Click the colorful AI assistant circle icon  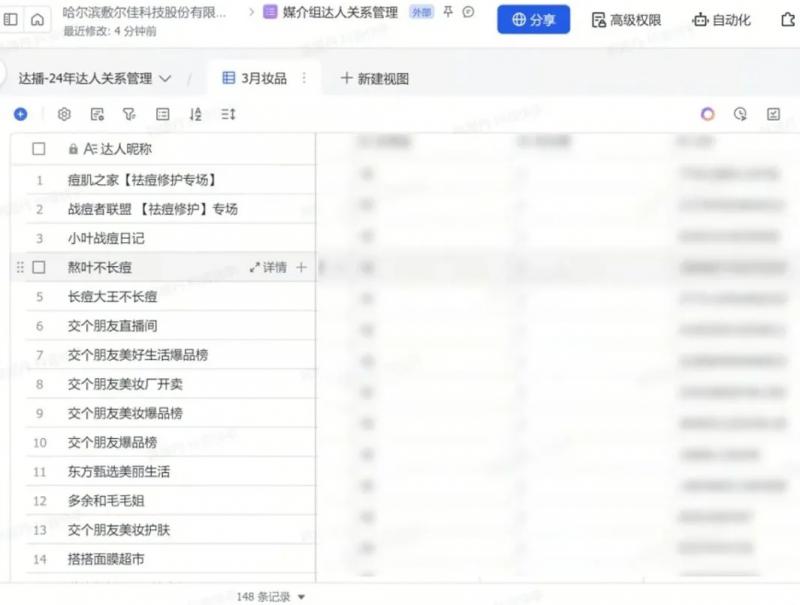(x=708, y=114)
